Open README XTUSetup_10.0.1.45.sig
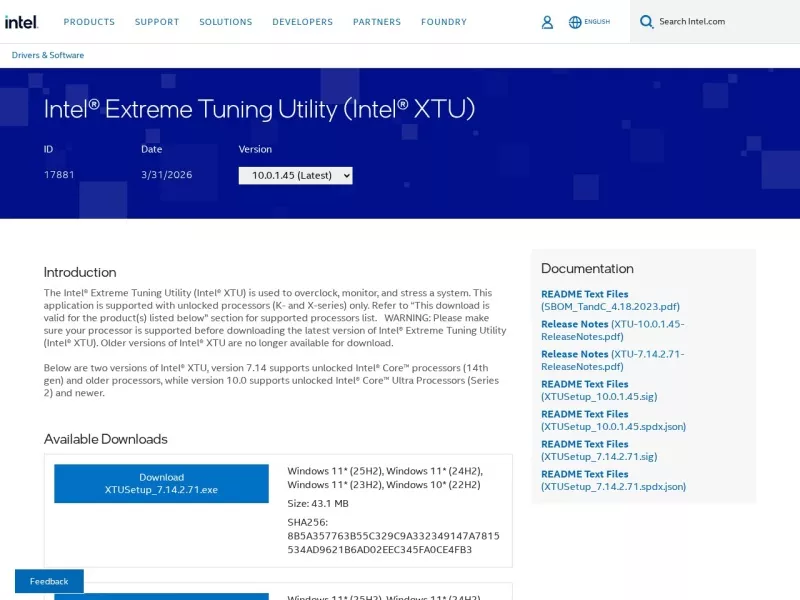Screen dimensions: 800x600 599,390
